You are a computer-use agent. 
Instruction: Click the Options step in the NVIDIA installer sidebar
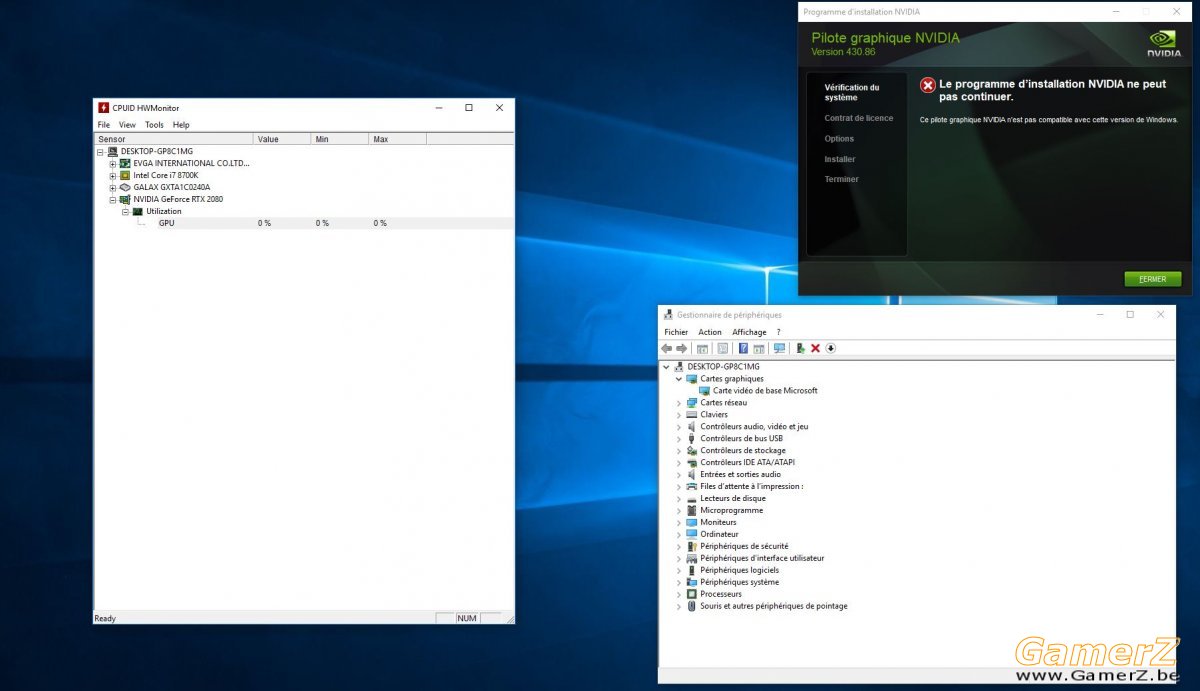click(839, 139)
